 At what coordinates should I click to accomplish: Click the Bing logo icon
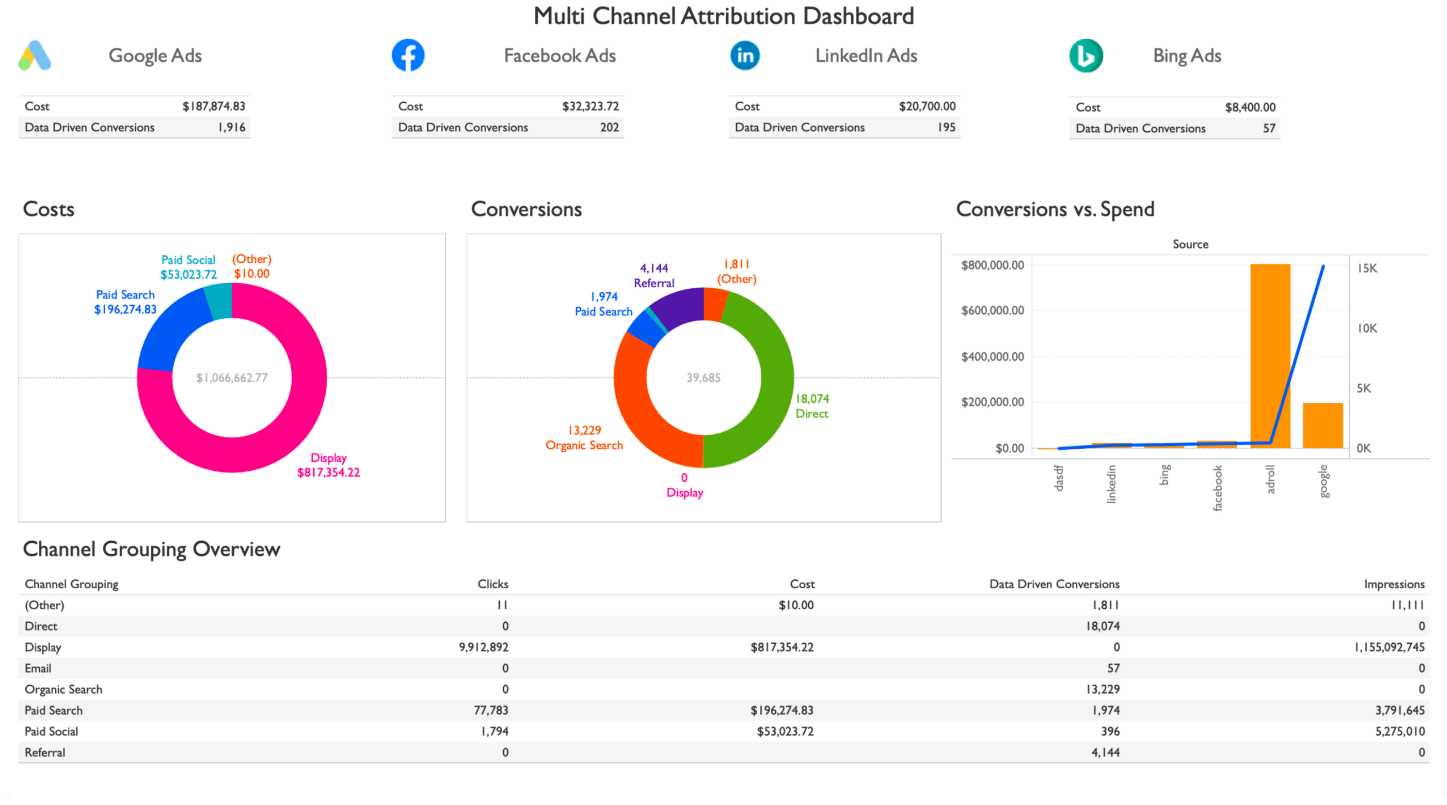[x=1086, y=56]
